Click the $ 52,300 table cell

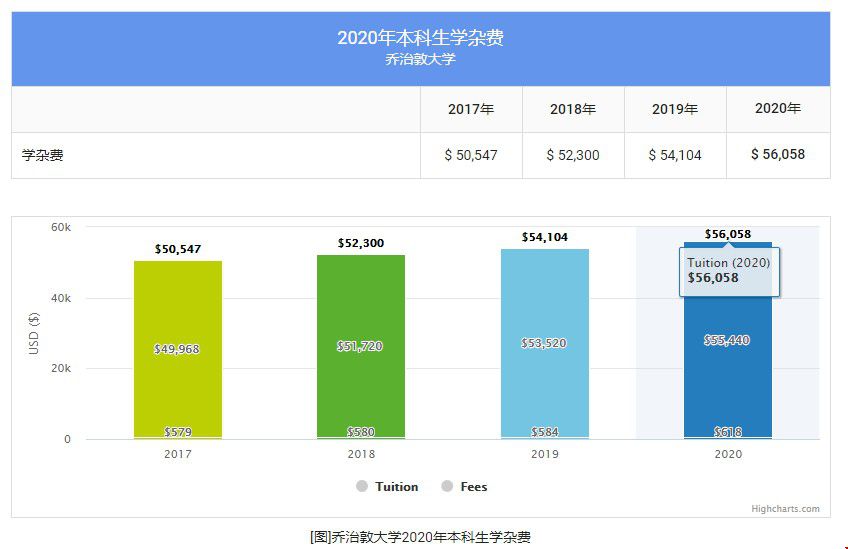573,155
